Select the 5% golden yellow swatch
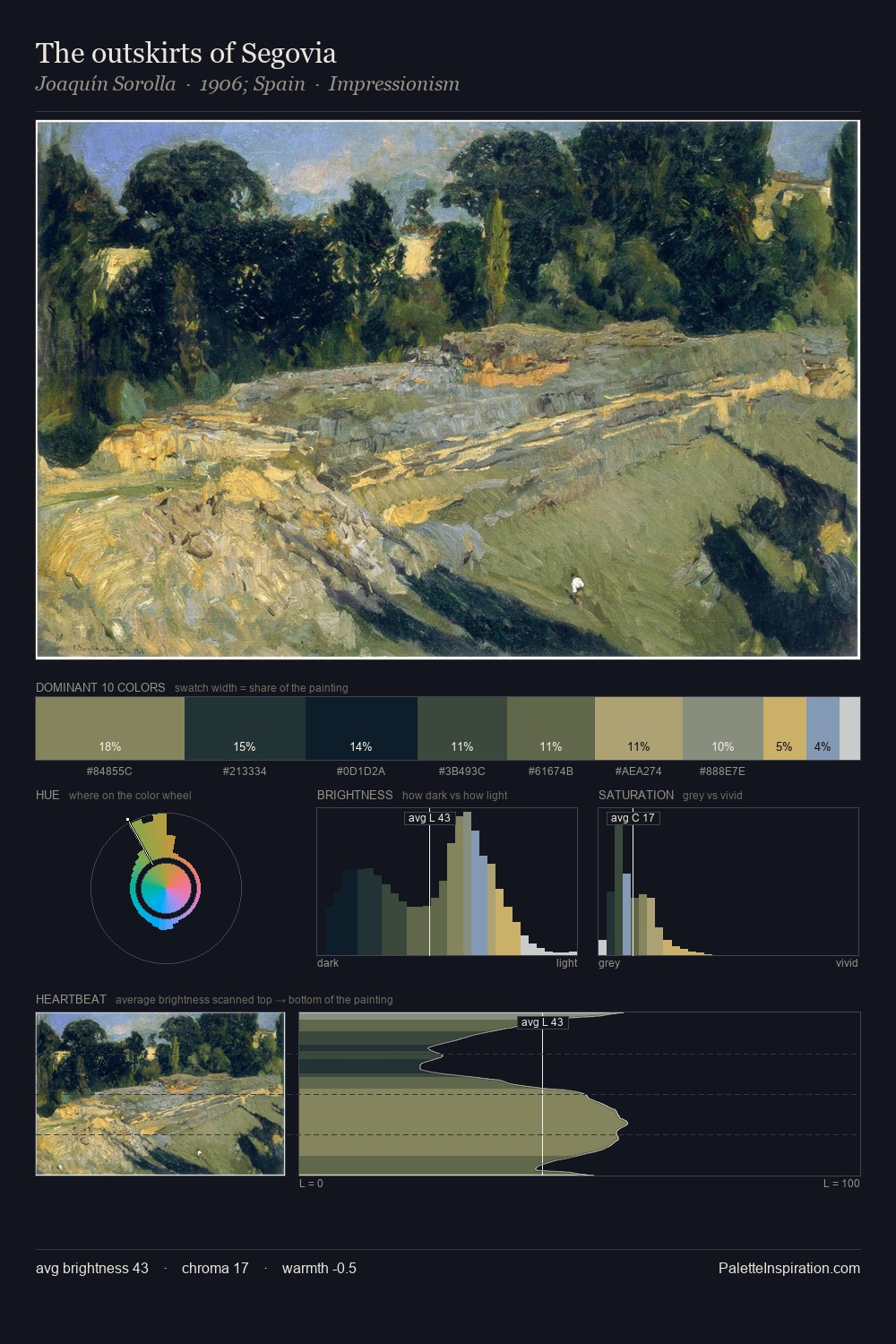896x1344 pixels. 785,728
